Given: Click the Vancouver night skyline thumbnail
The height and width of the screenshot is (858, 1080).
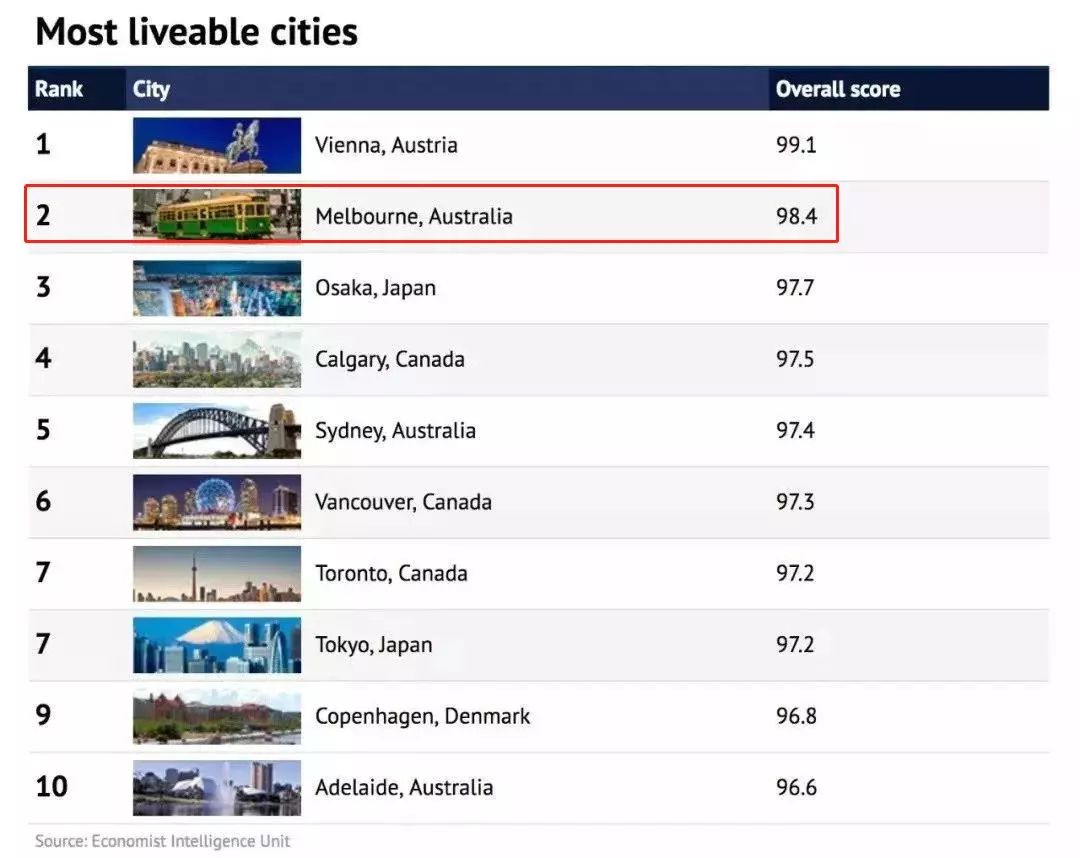Looking at the screenshot, I should pos(216,502).
